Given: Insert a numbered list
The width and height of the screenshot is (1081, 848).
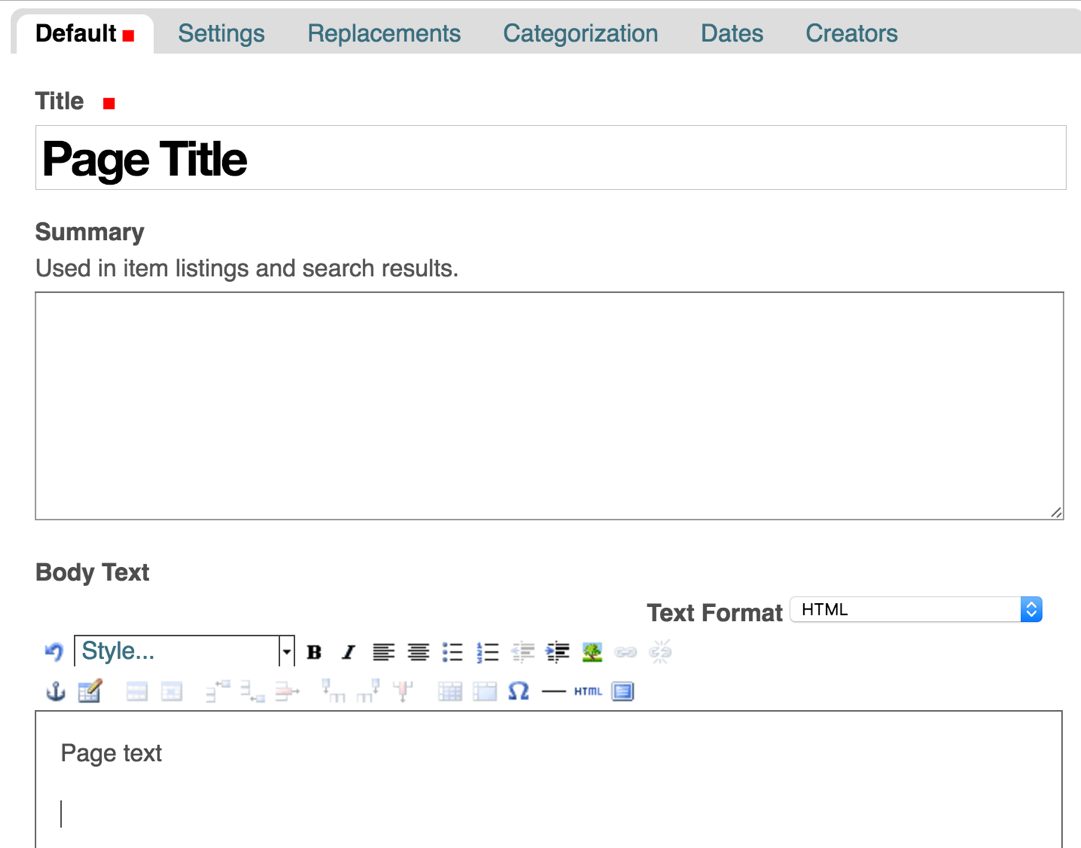Looking at the screenshot, I should (x=487, y=652).
